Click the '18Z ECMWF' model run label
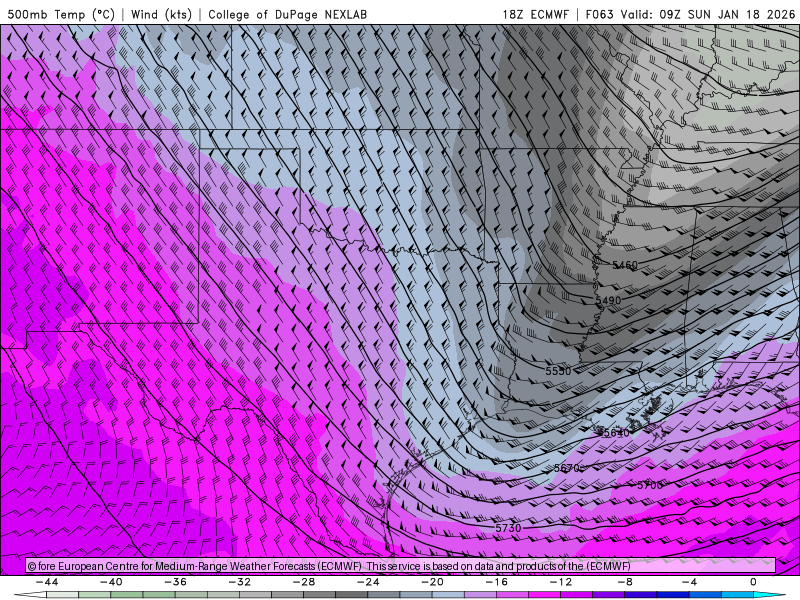The image size is (800, 600). [x=535, y=14]
